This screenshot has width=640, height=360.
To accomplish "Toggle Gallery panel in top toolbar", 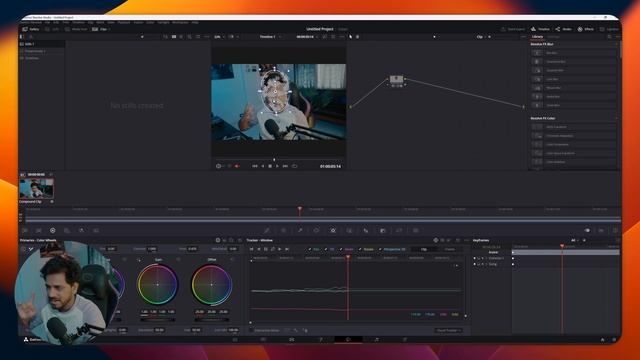I will coord(31,29).
